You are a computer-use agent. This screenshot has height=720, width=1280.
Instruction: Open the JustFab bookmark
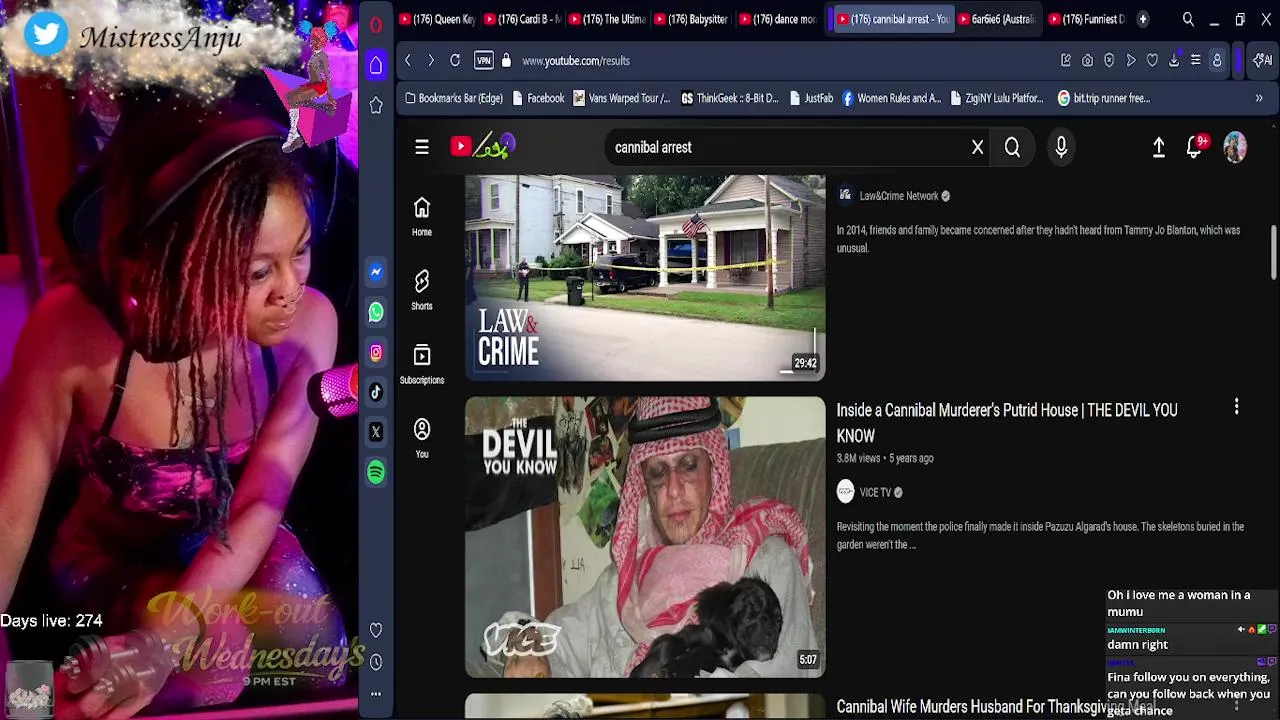pos(811,98)
